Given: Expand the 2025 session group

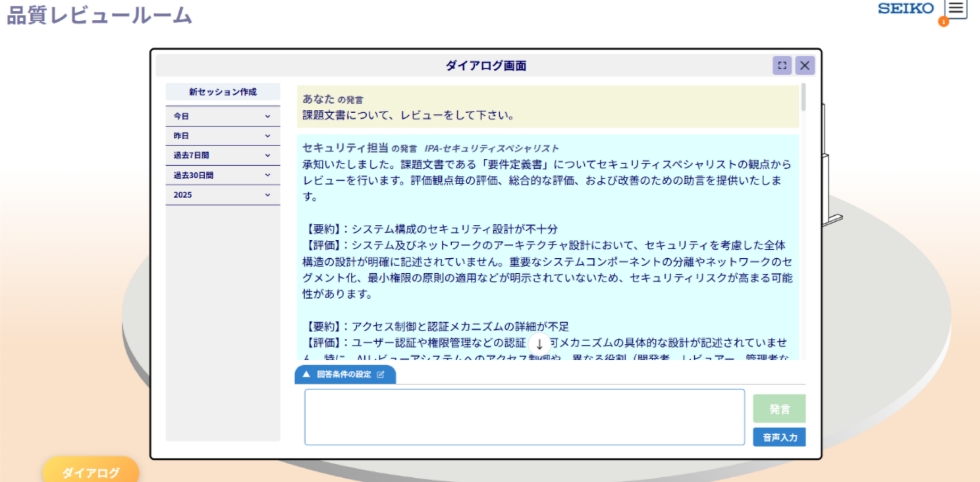Looking at the screenshot, I should 222,195.
